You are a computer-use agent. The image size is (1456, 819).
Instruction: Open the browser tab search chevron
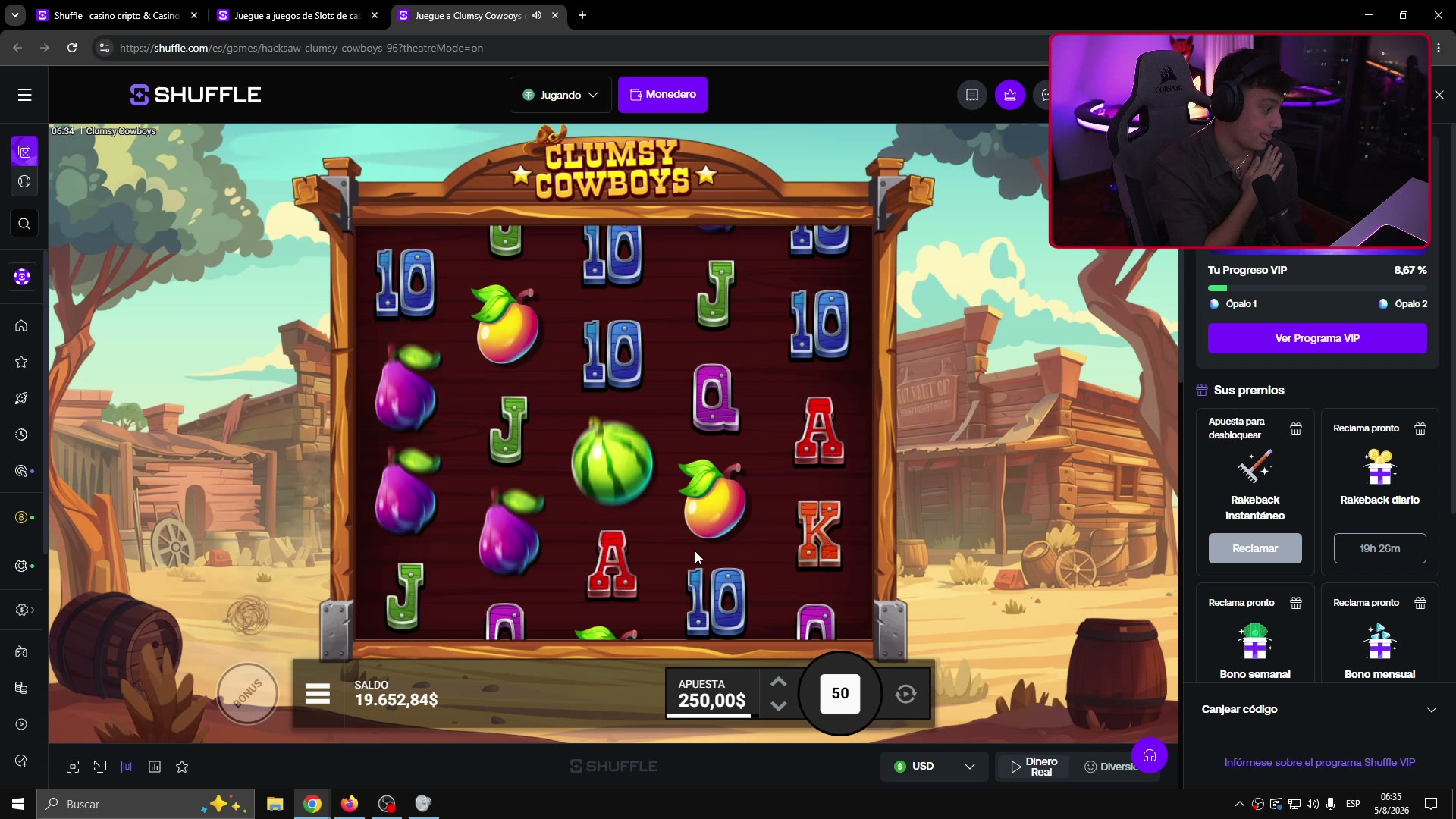pyautogui.click(x=15, y=15)
